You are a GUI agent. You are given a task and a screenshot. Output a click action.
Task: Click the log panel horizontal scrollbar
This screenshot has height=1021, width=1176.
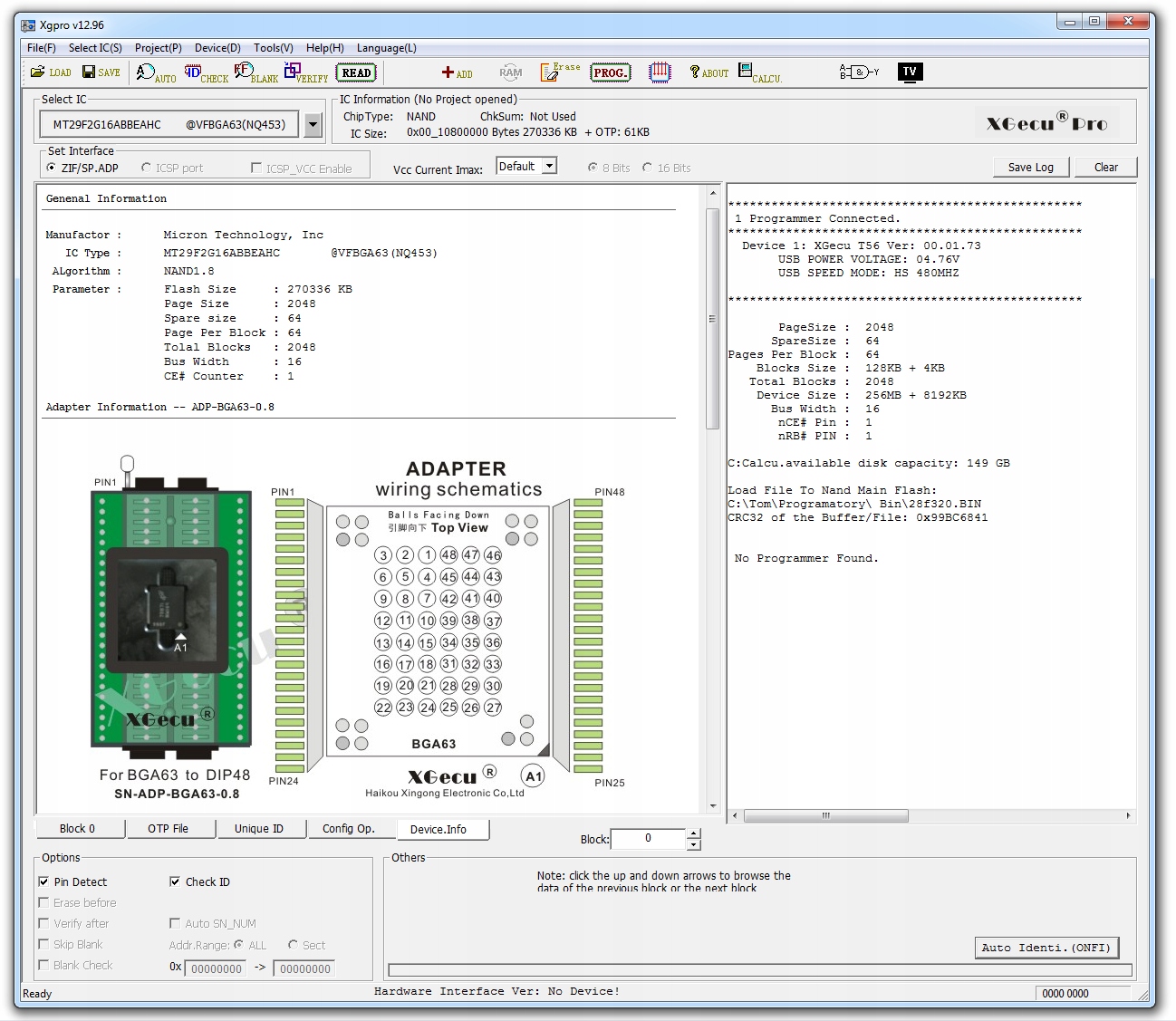825,816
